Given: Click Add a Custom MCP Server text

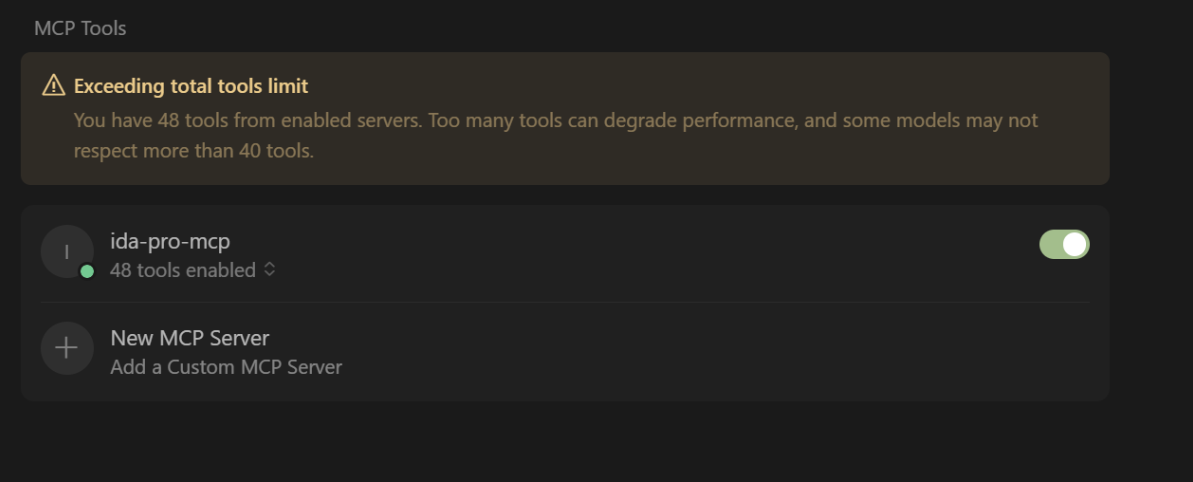Looking at the screenshot, I should pos(226,367).
